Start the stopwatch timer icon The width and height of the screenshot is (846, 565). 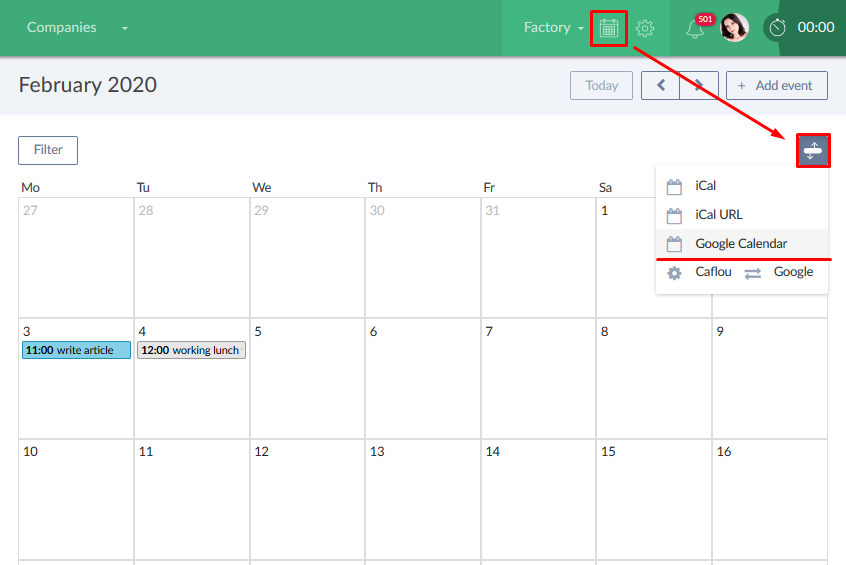777,28
